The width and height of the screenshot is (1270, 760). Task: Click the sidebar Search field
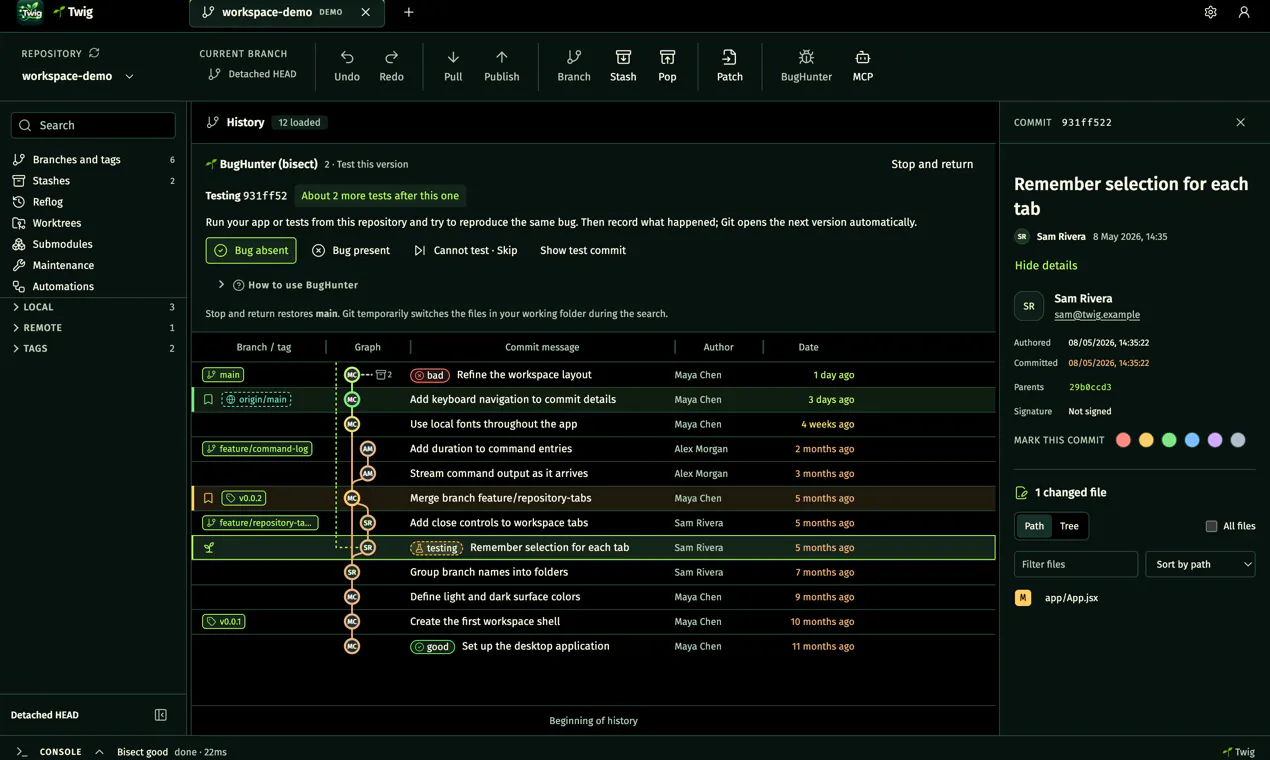tap(93, 125)
